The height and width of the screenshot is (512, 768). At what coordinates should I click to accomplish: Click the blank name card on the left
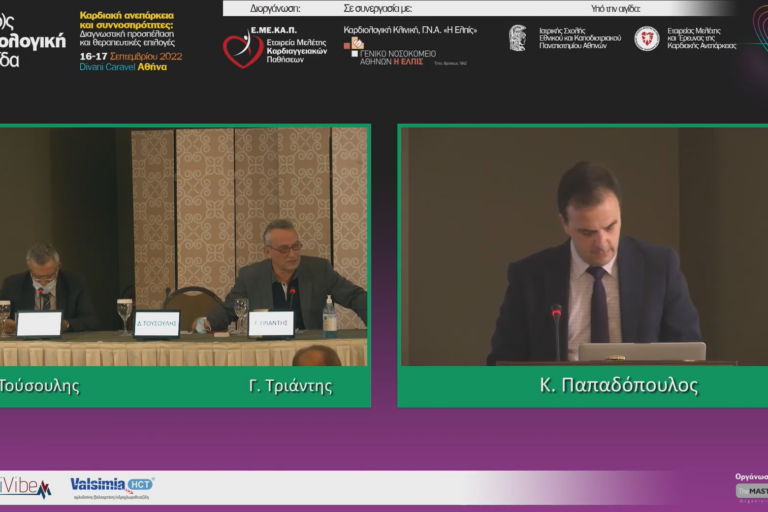(x=39, y=324)
